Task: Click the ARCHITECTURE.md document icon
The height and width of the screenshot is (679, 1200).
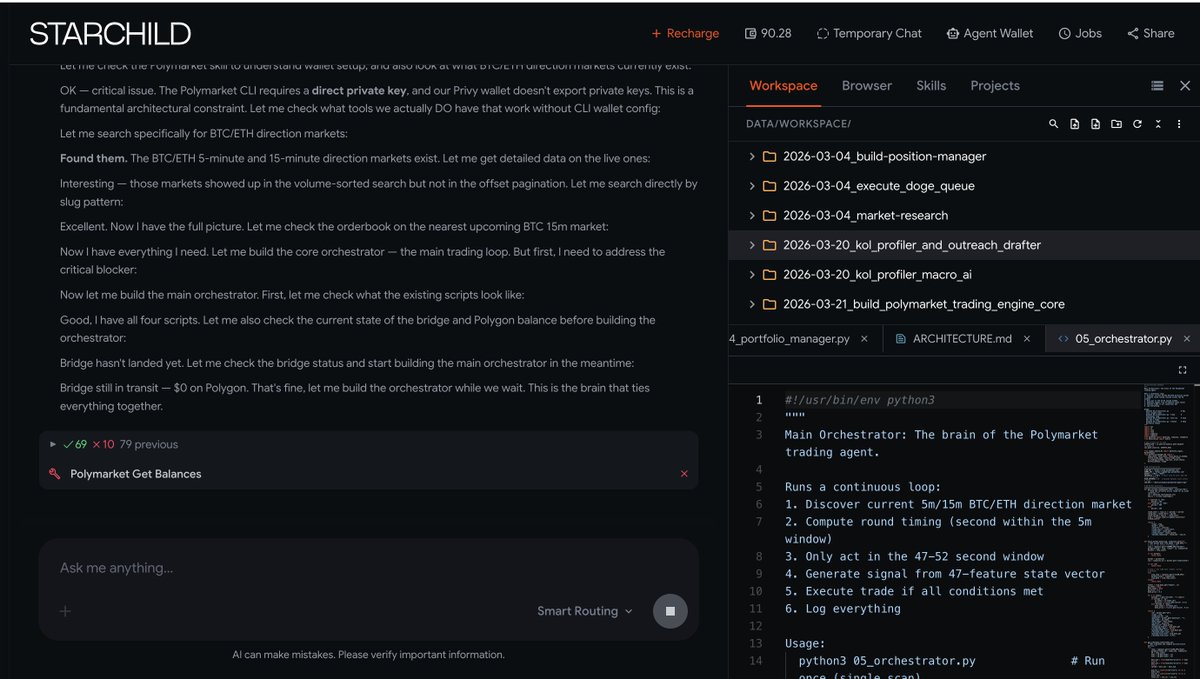Action: (901, 339)
